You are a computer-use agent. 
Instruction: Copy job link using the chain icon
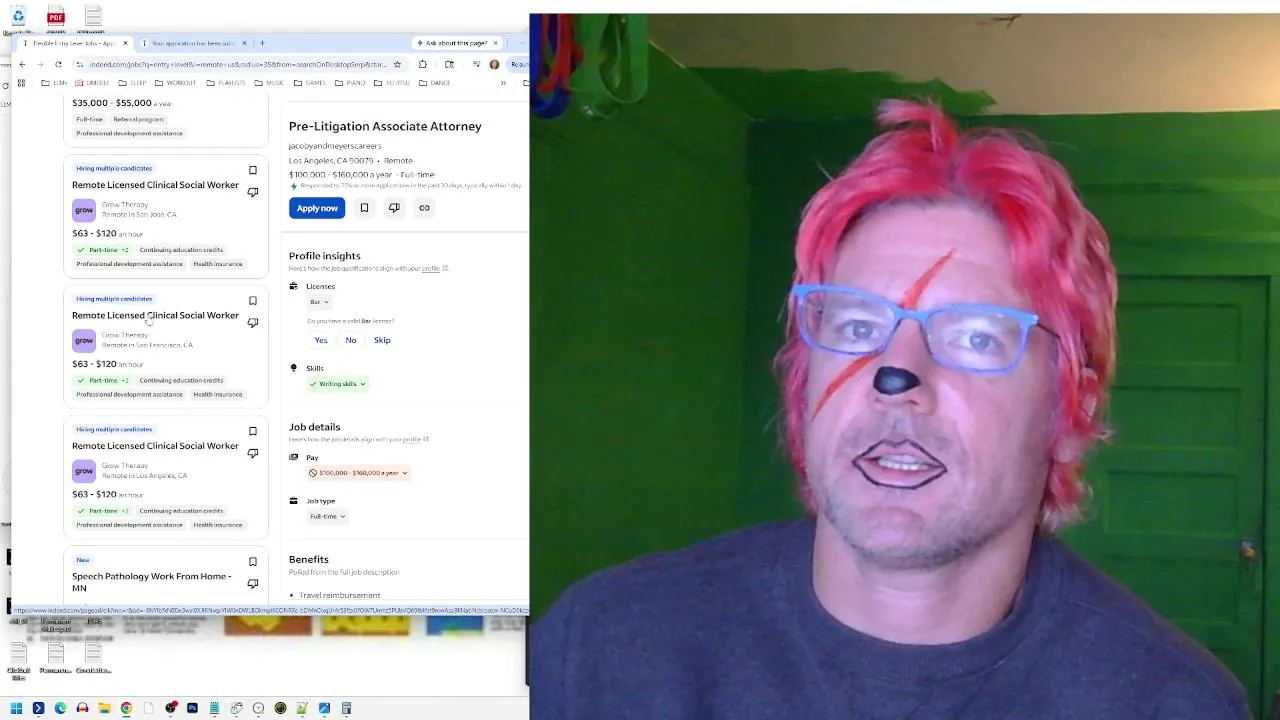tap(424, 208)
